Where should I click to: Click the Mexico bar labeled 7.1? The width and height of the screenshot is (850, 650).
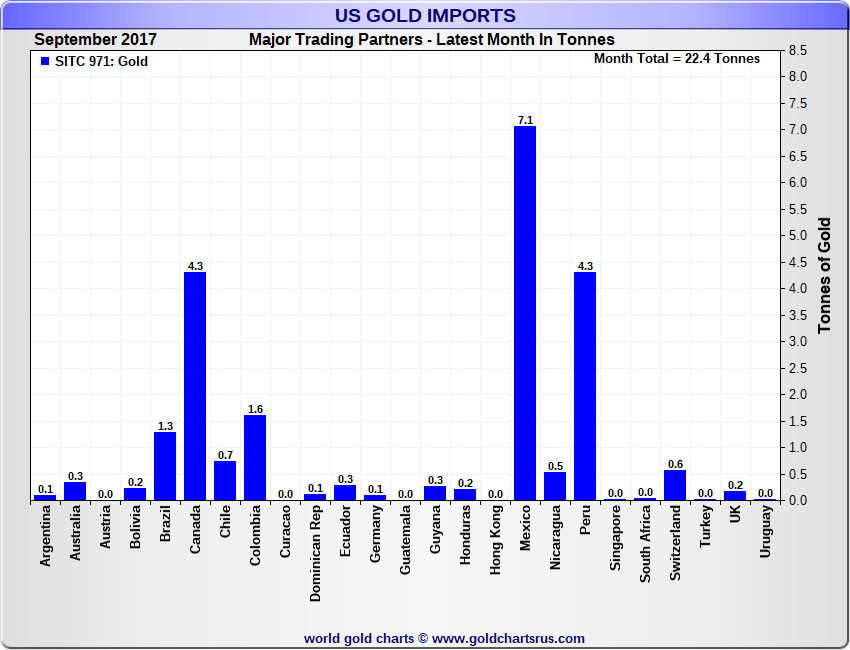tap(525, 313)
